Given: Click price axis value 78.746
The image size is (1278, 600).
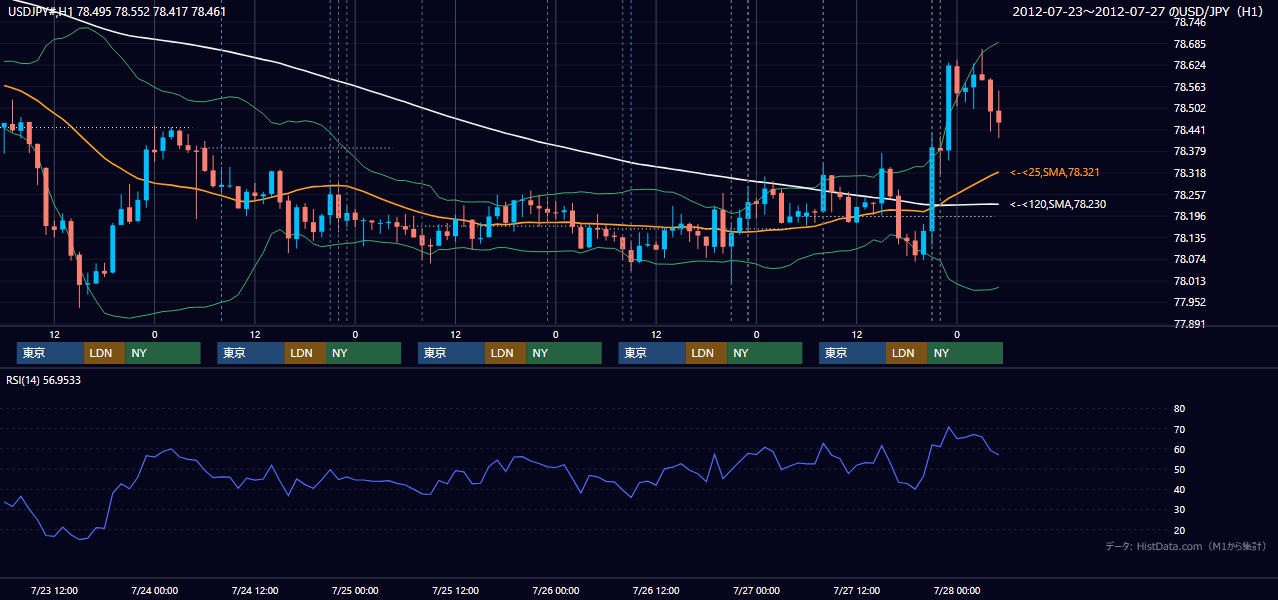Looking at the screenshot, I should (1189, 22).
